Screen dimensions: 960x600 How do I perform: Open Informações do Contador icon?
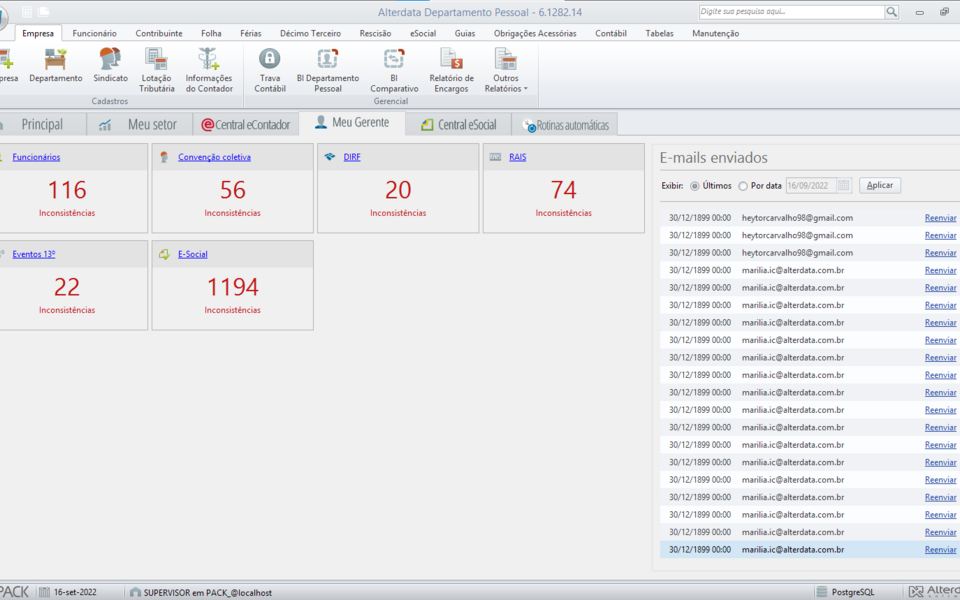[x=209, y=70]
